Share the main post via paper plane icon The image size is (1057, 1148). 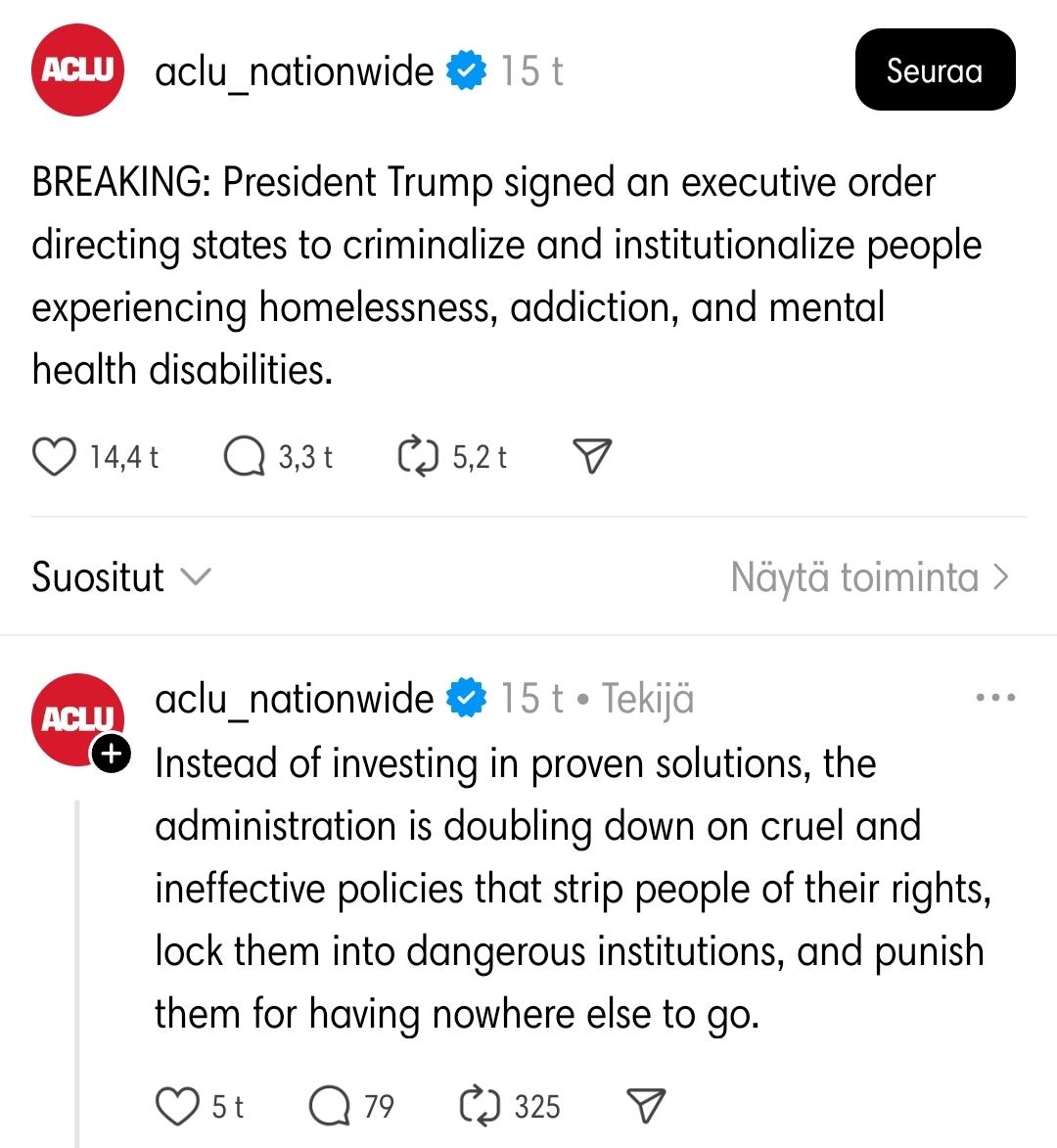pyautogui.click(x=591, y=456)
